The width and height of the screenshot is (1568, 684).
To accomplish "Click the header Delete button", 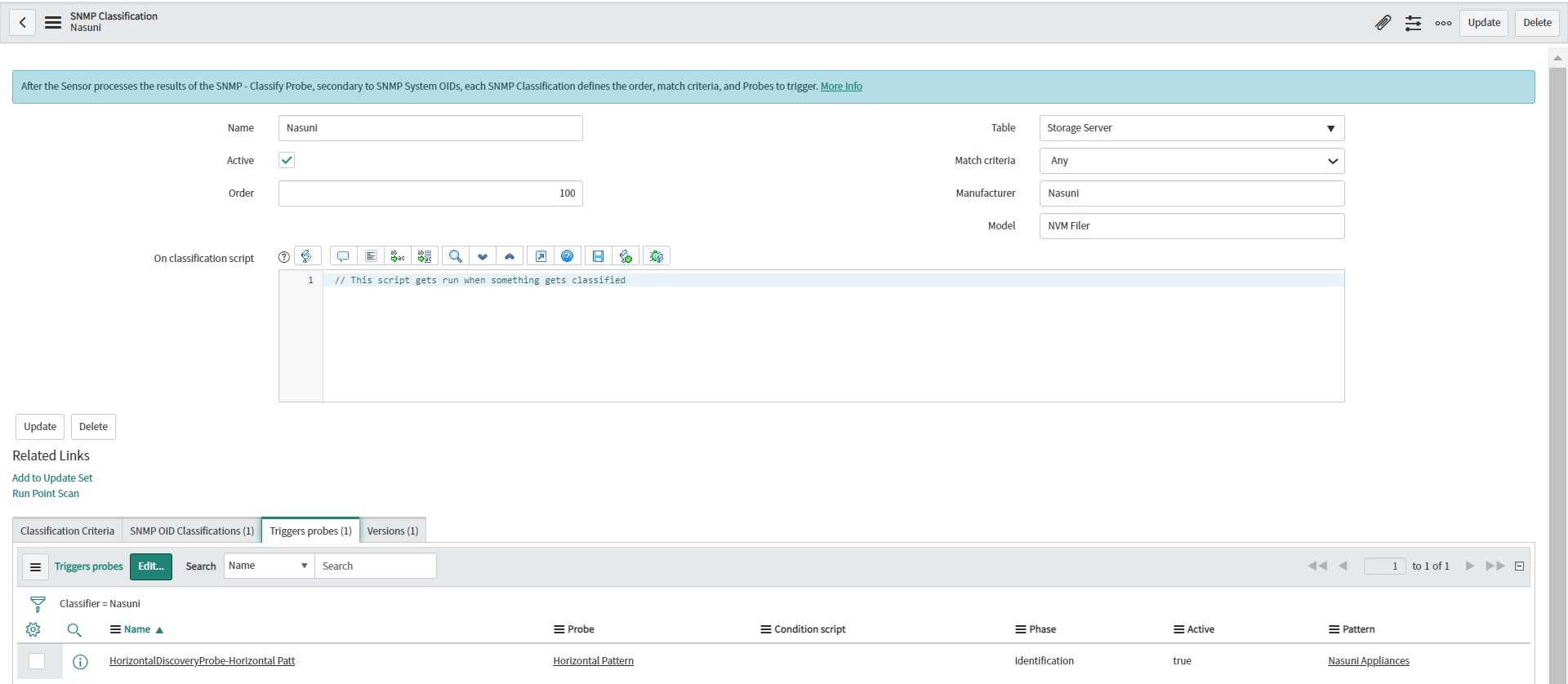I will 1537,23.
